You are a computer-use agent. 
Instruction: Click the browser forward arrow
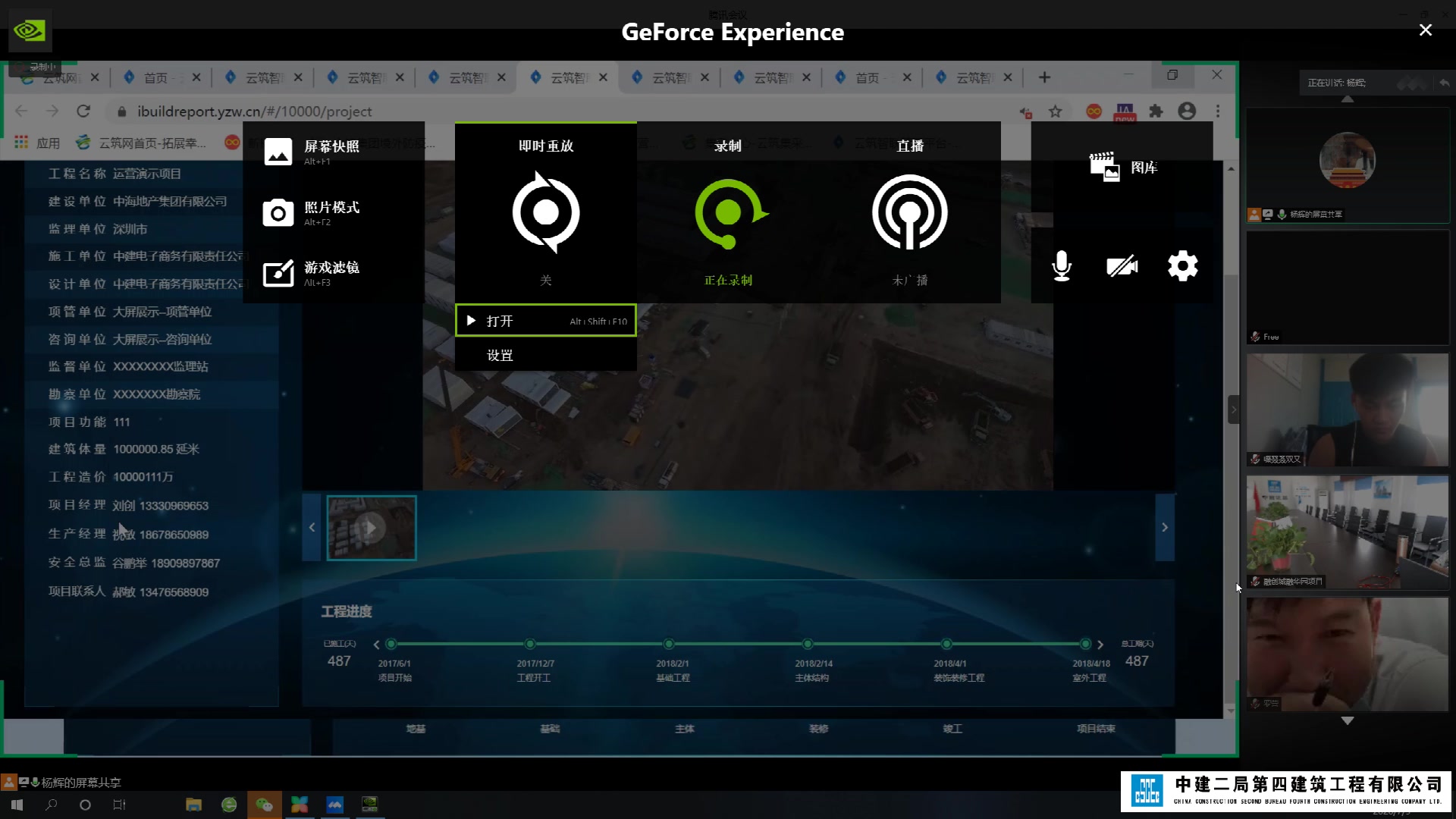coord(52,111)
